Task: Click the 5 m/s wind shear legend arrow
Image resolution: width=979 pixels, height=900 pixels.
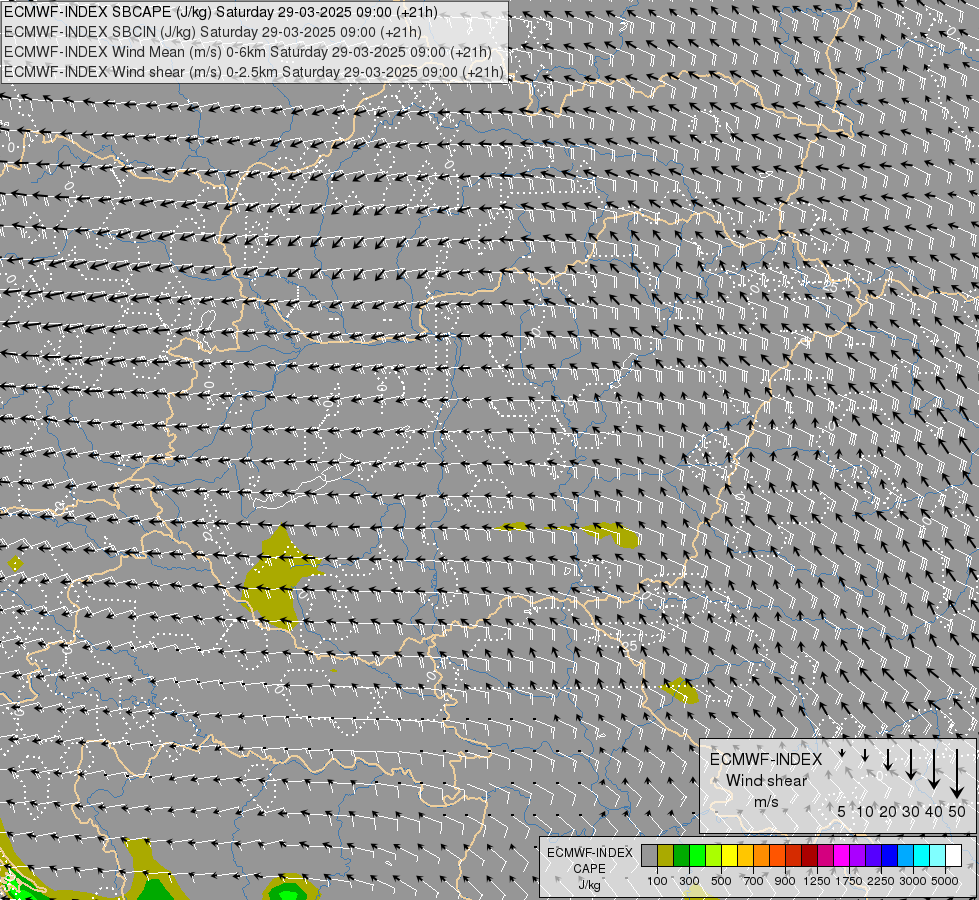Action: pyautogui.click(x=842, y=753)
